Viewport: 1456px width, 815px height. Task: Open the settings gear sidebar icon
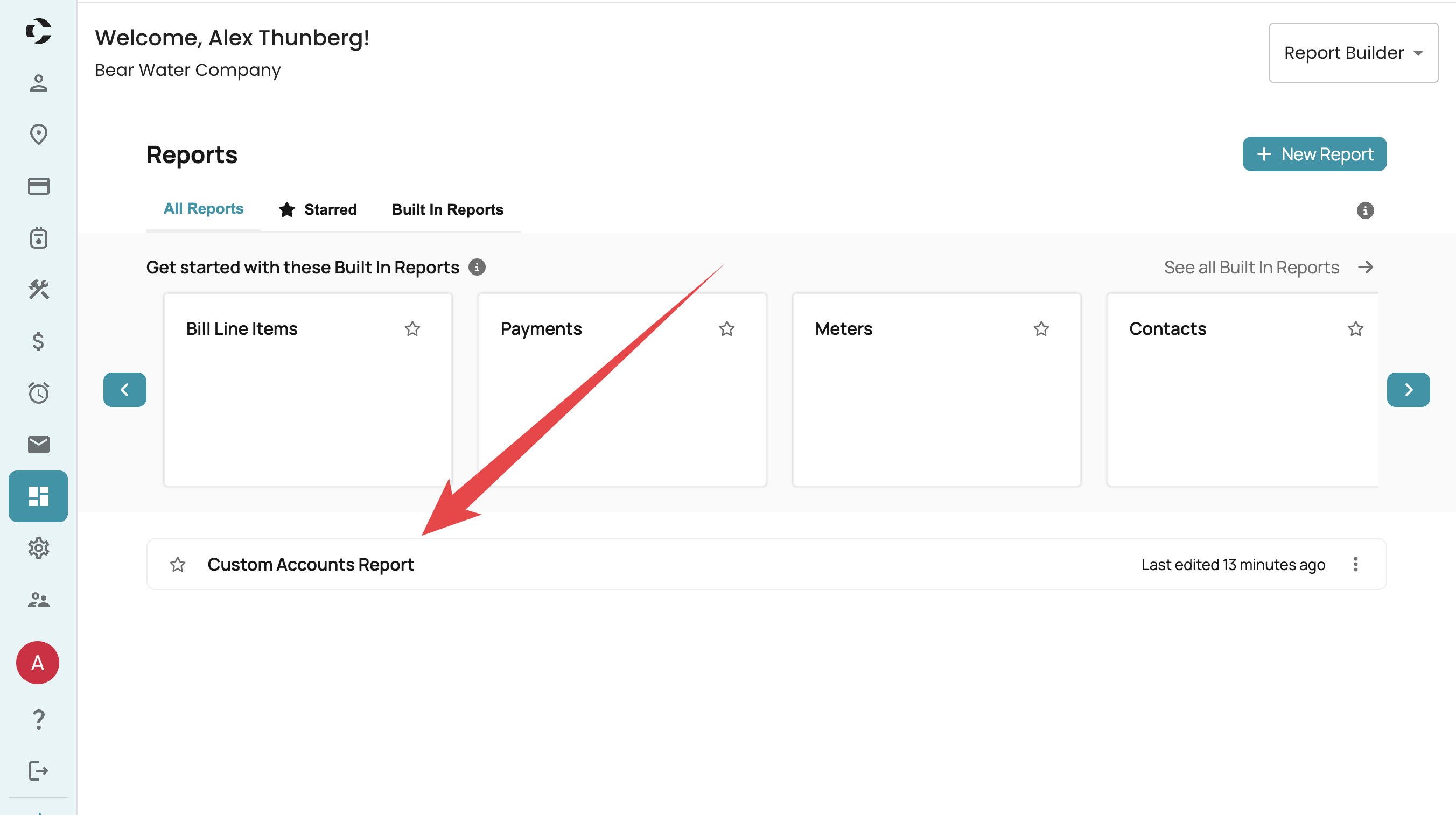pyautogui.click(x=38, y=547)
